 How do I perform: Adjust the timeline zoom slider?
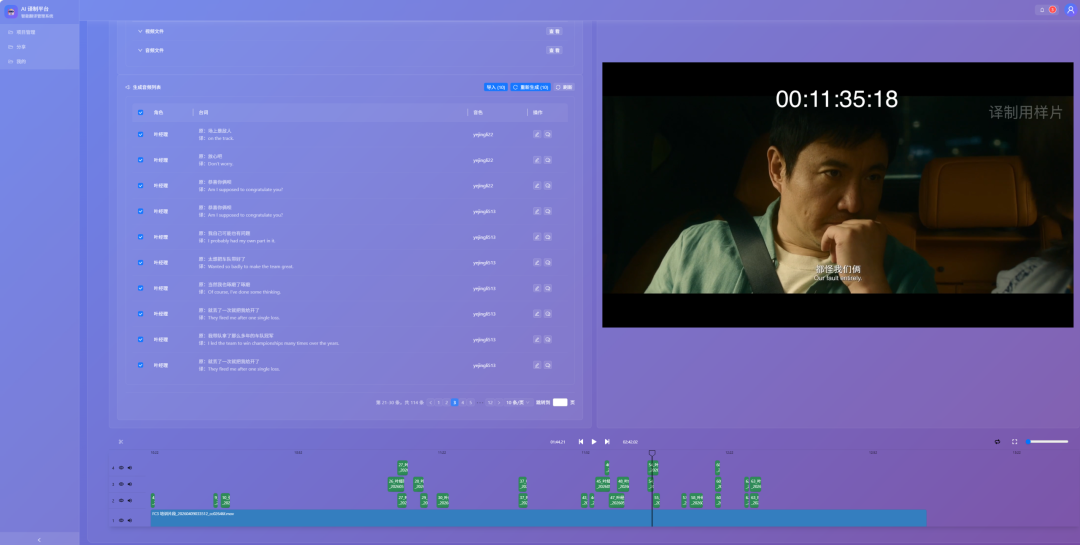pyautogui.click(x=1048, y=442)
